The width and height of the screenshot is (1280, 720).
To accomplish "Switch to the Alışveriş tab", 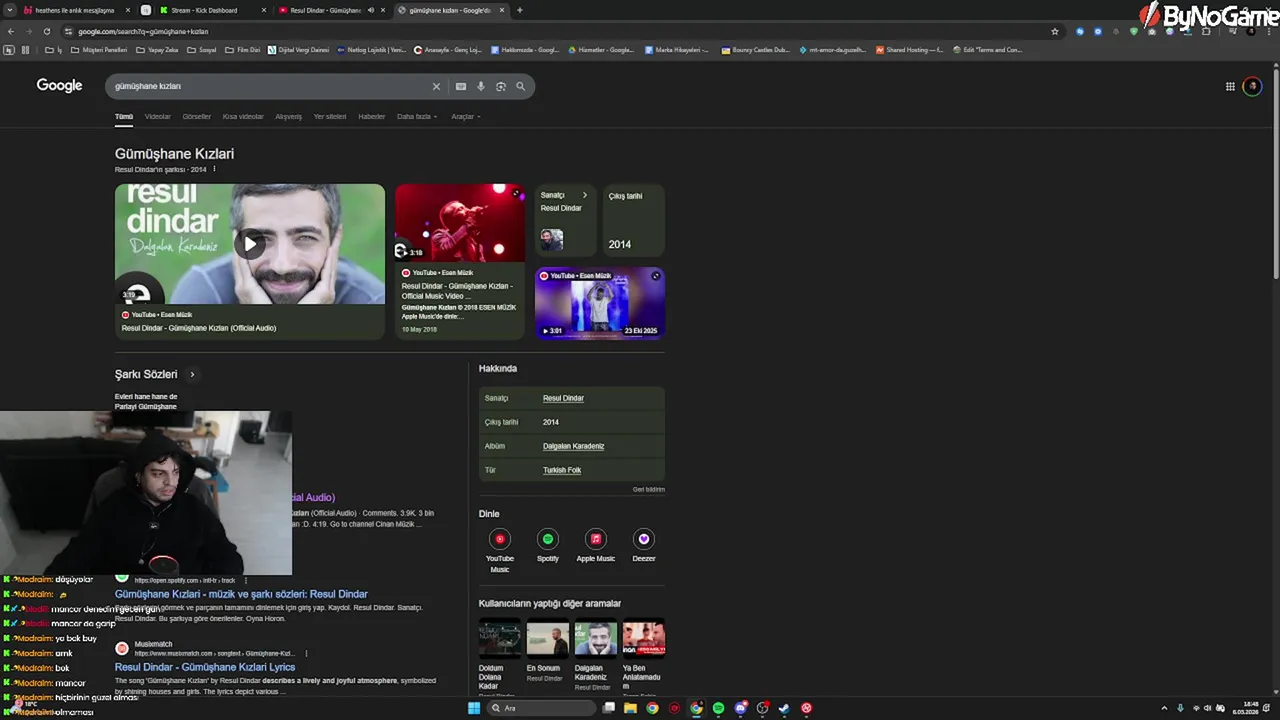I will click(288, 116).
